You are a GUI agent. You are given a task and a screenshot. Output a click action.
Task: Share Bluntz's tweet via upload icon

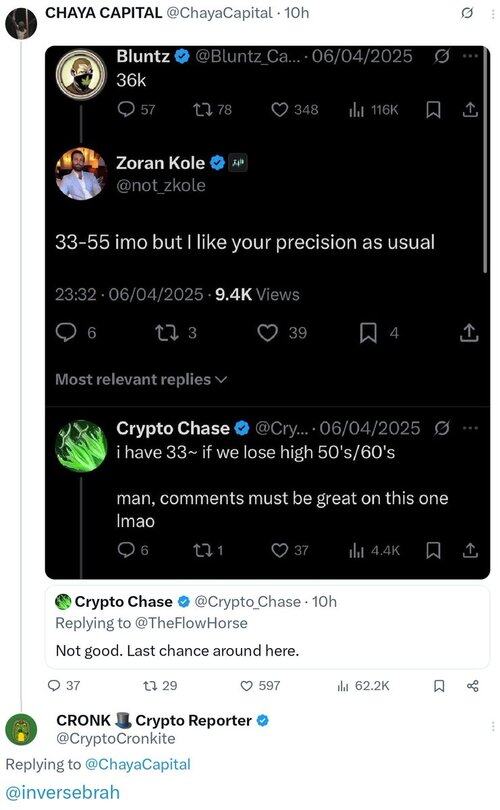pos(470,110)
